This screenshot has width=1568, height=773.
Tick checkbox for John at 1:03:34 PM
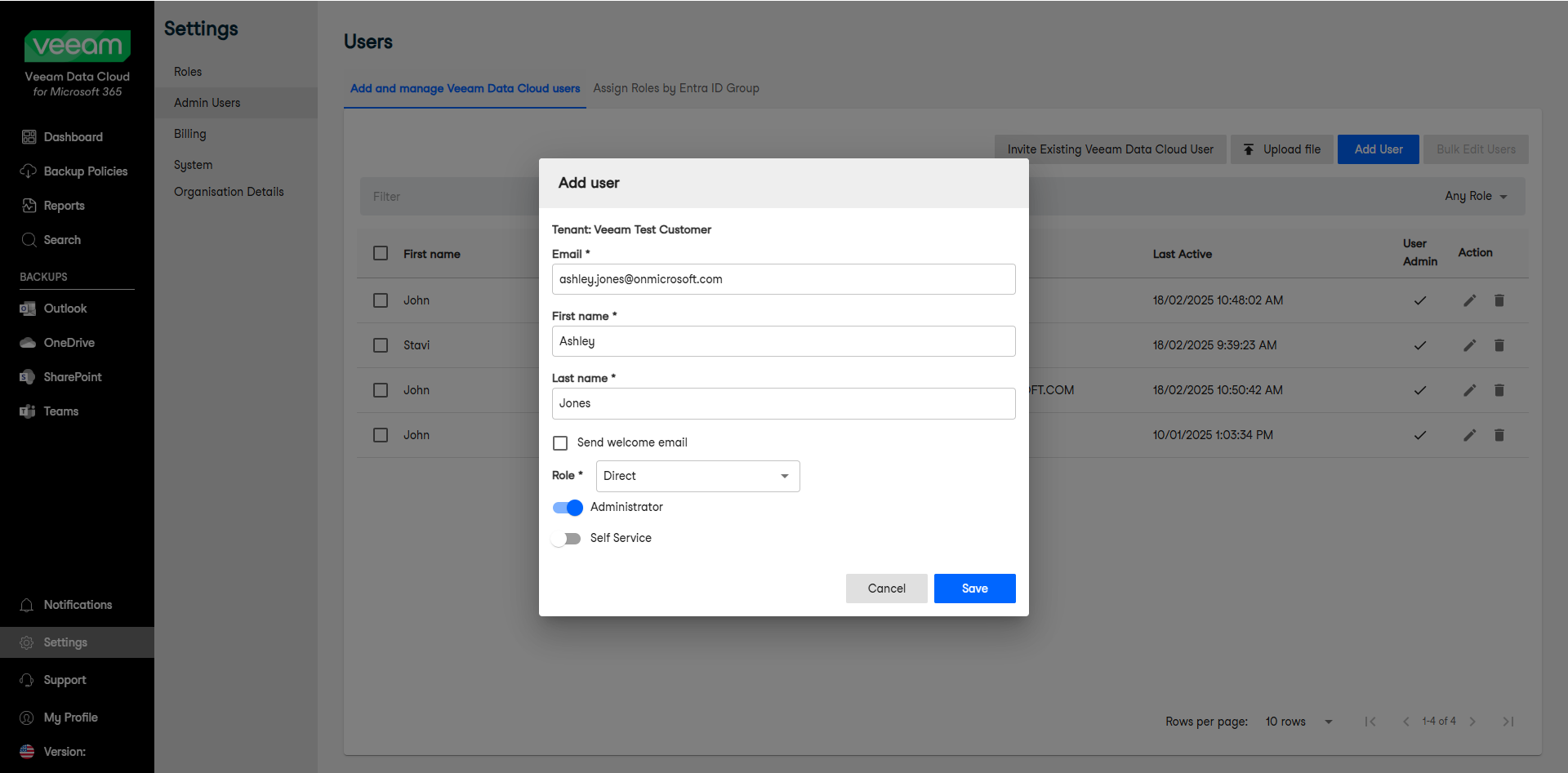(381, 435)
